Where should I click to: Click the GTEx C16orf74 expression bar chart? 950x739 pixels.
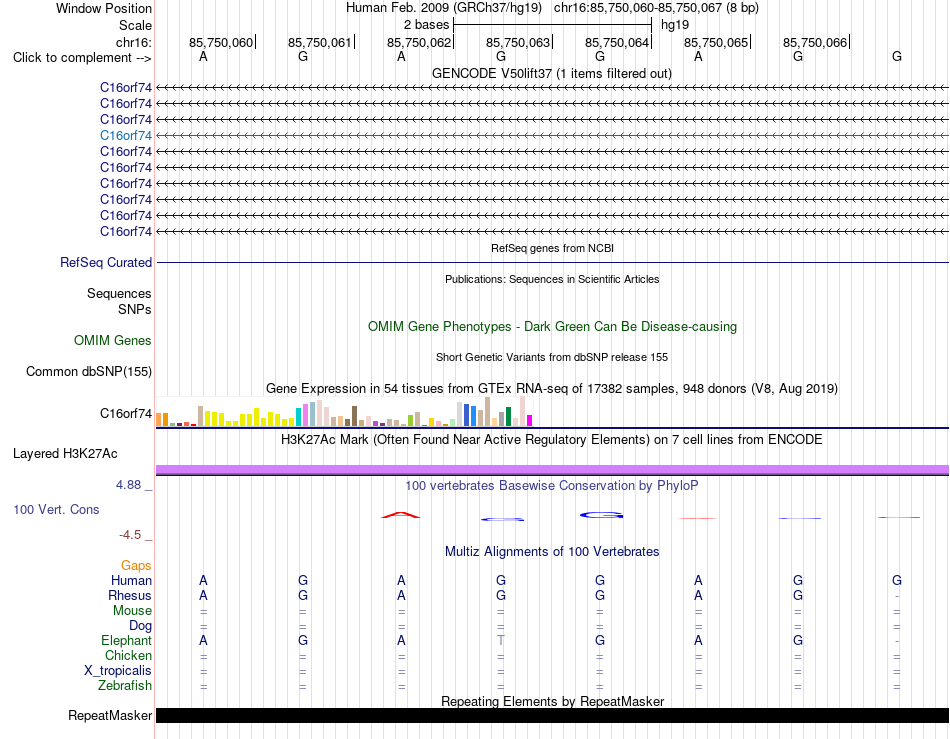pyautogui.click(x=344, y=412)
